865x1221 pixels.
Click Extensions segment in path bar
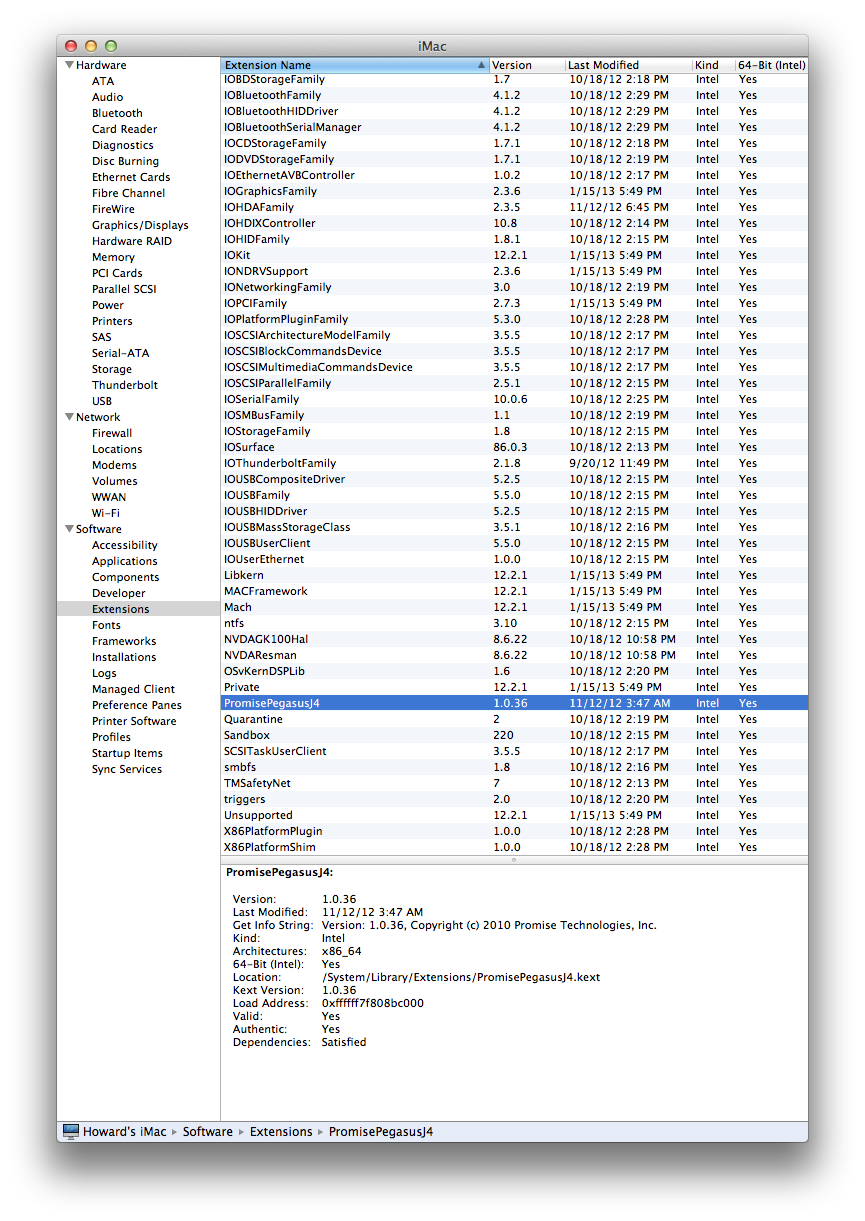pos(281,1132)
